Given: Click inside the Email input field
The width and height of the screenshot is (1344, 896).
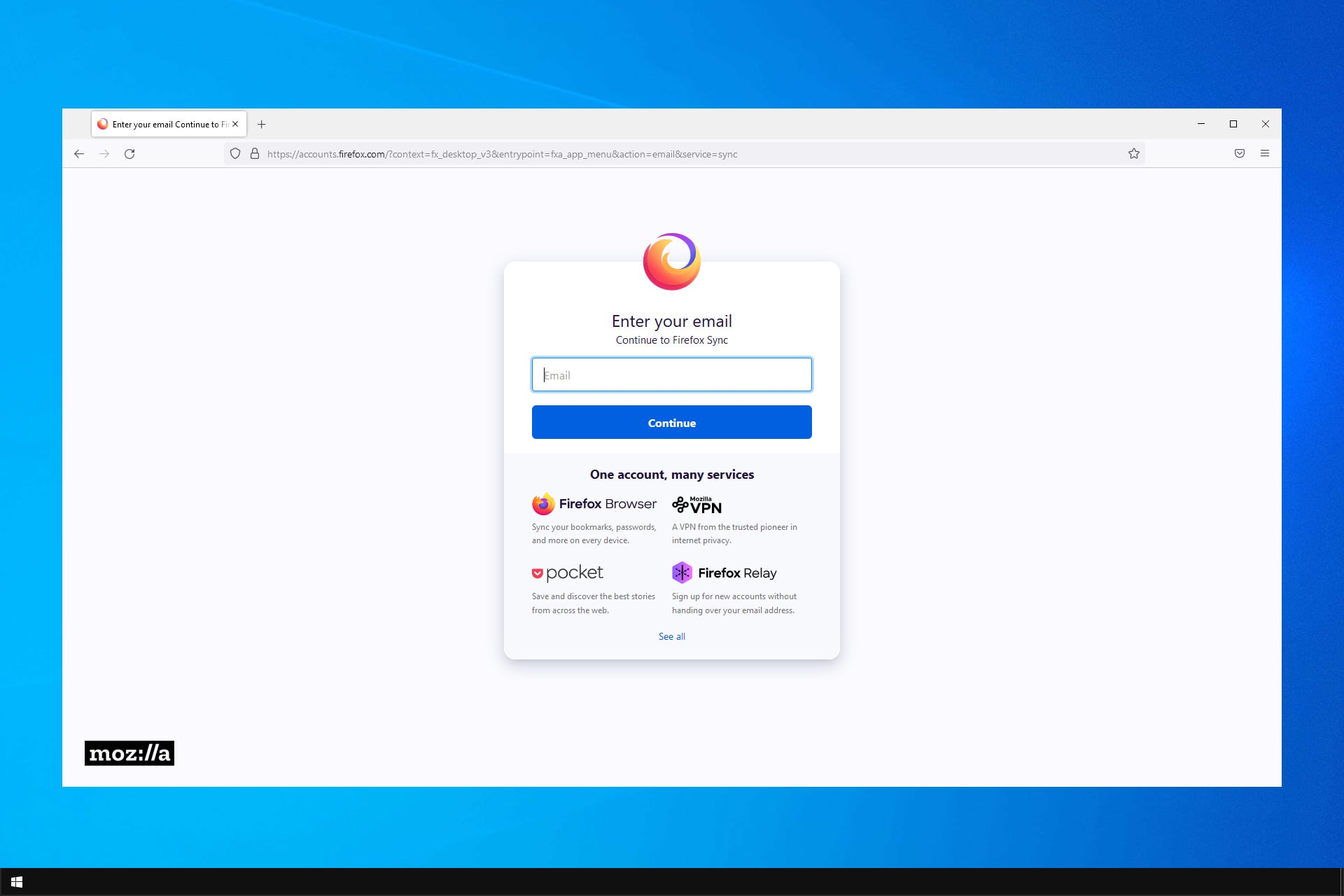Looking at the screenshot, I should [x=671, y=375].
